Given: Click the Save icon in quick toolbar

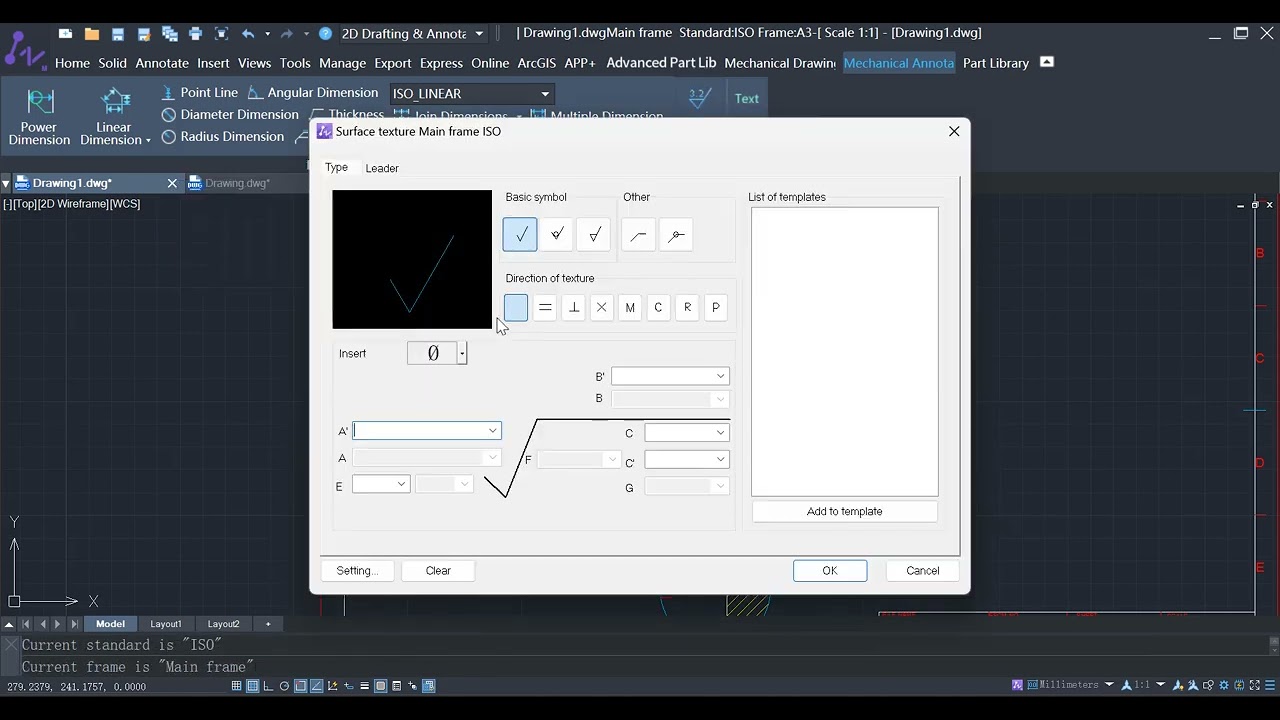Looking at the screenshot, I should tap(118, 33).
